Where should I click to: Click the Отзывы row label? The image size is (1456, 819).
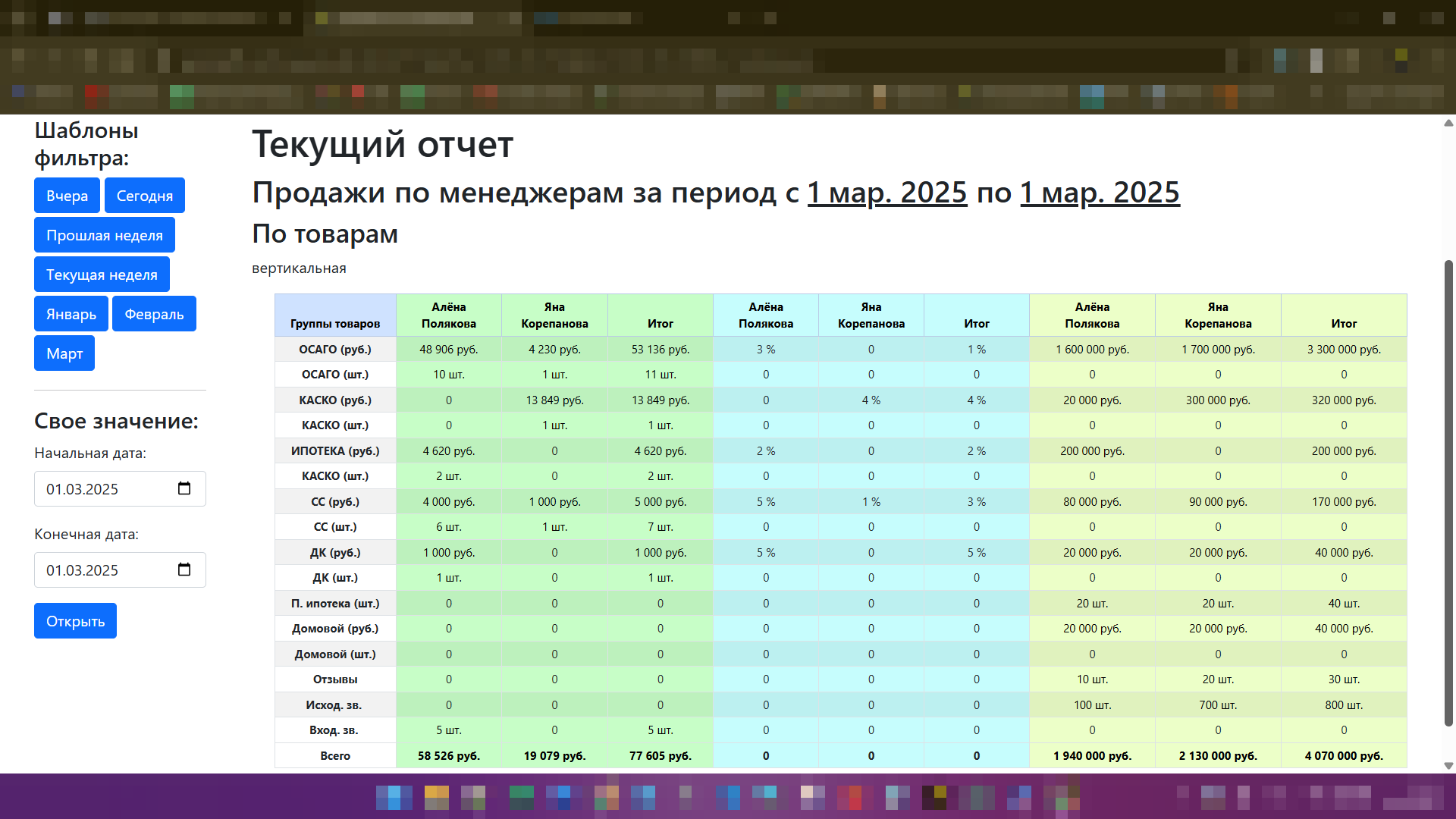[335, 679]
